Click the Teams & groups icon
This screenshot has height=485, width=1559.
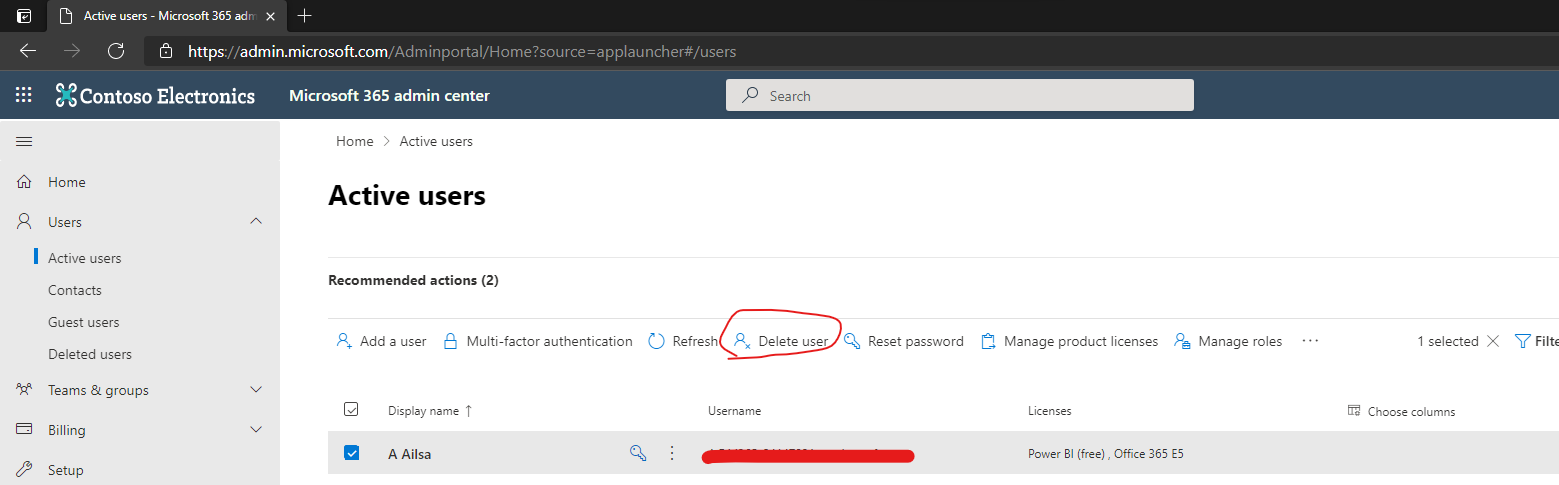(25, 390)
